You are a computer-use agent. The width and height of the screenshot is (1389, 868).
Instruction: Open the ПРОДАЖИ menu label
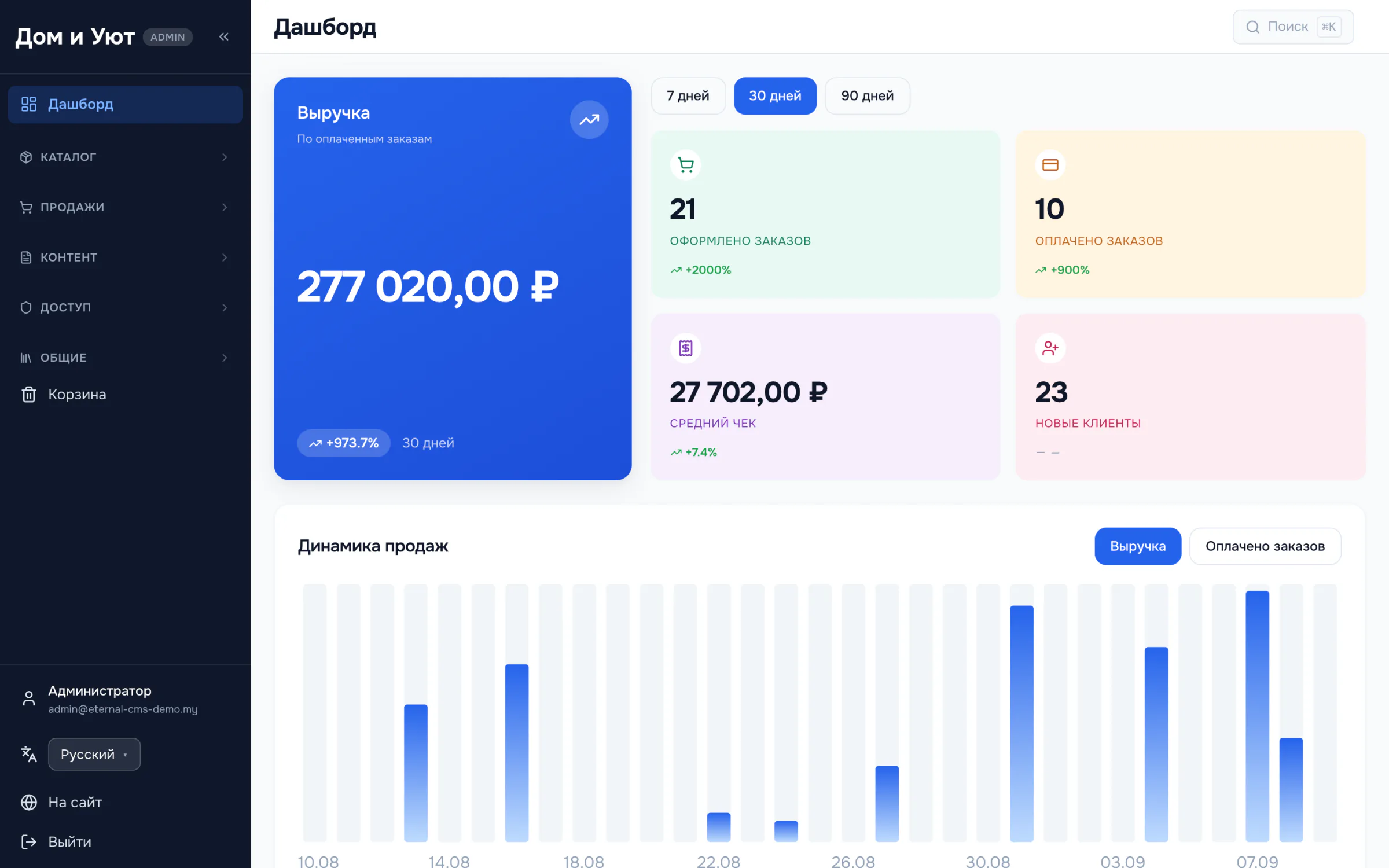(72, 207)
